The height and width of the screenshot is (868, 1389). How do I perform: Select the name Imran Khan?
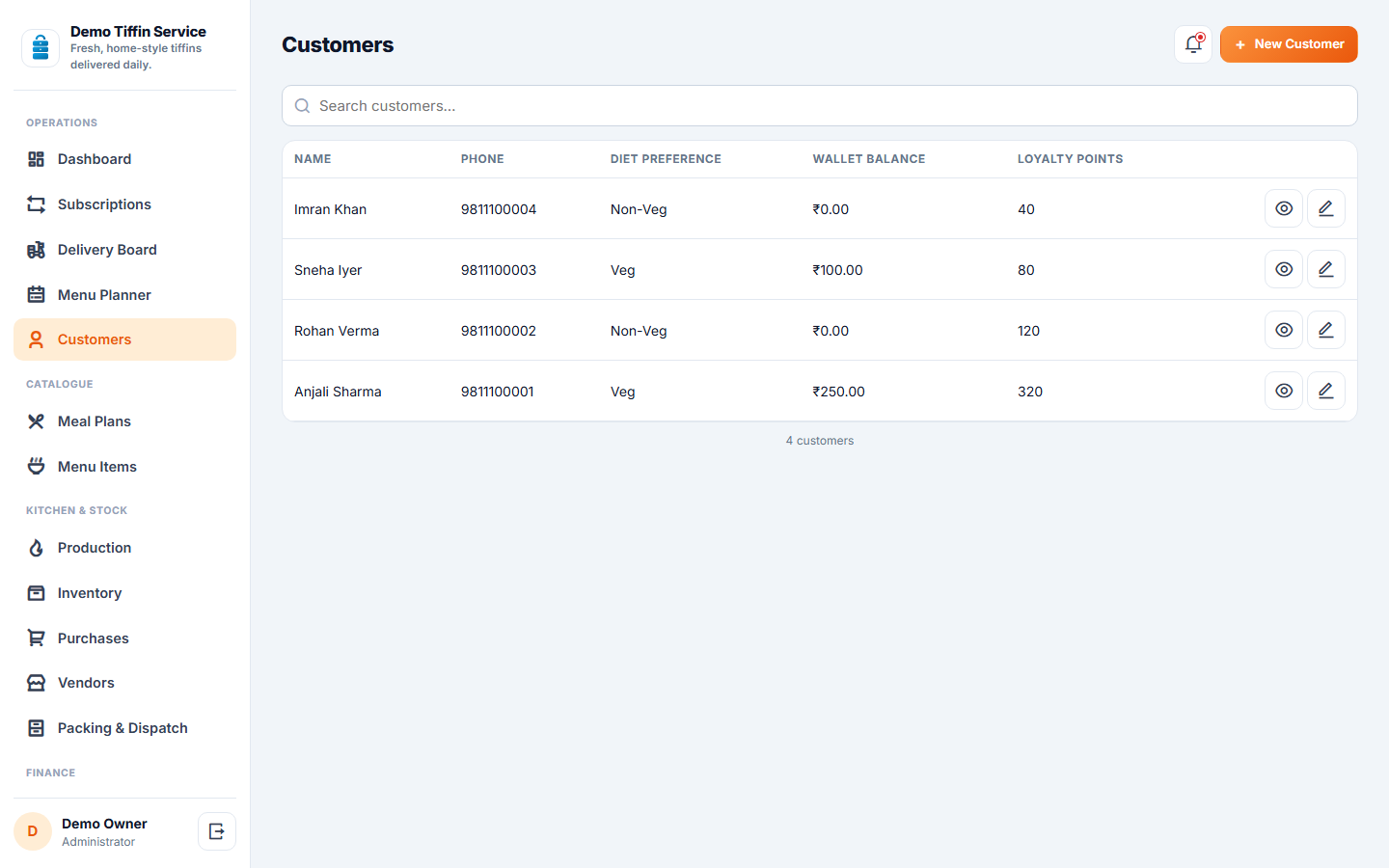tap(330, 209)
